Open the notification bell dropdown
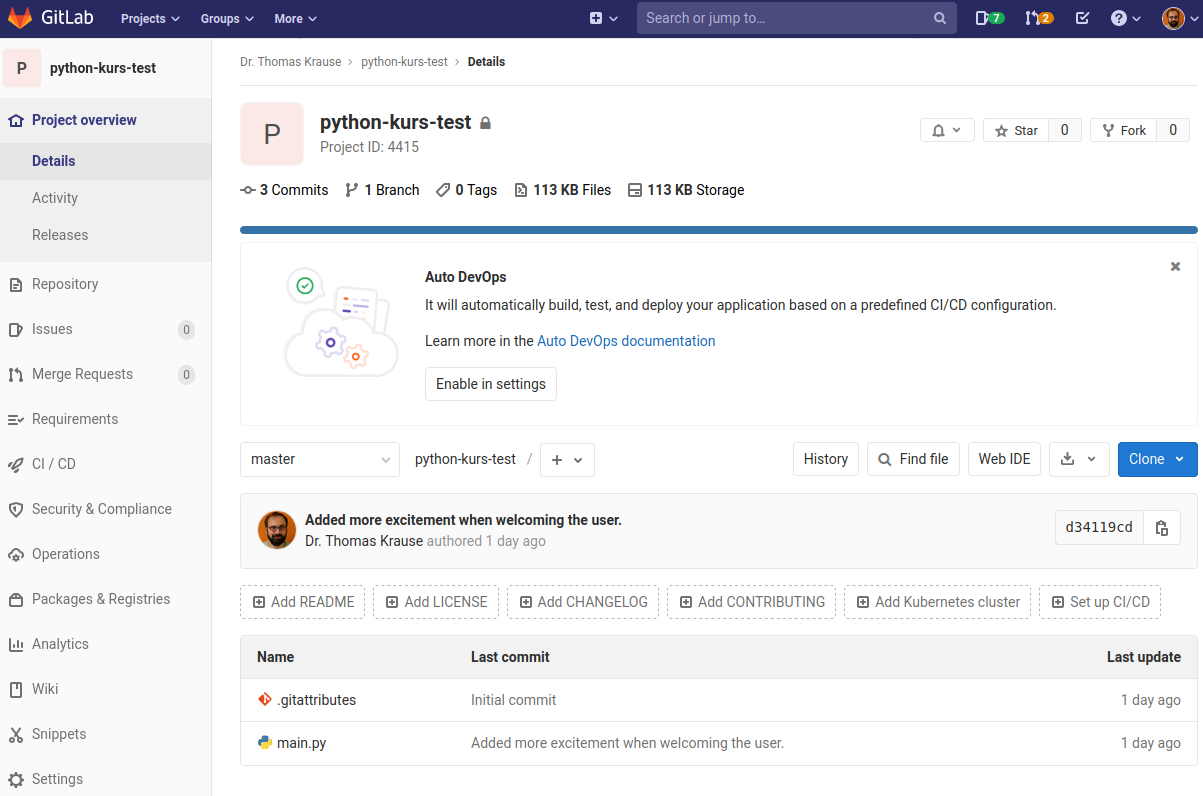The width and height of the screenshot is (1203, 796). pyautogui.click(x=947, y=130)
